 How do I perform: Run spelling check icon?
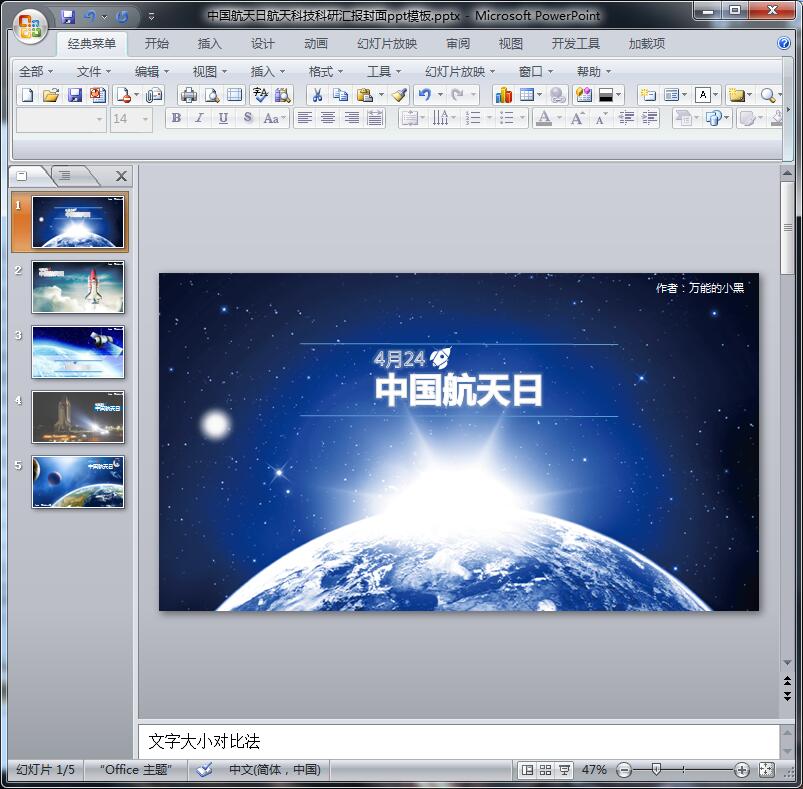point(260,95)
